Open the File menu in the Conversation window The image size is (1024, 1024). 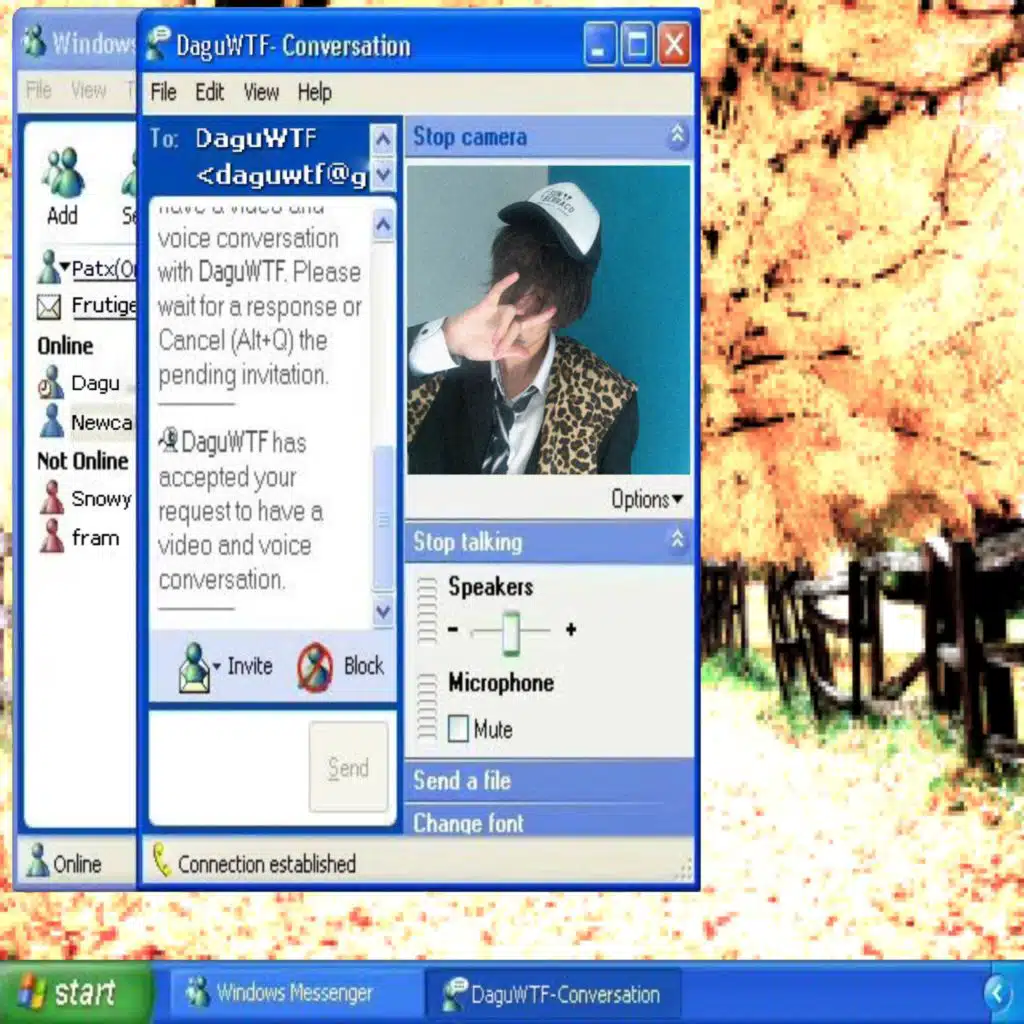[x=163, y=92]
